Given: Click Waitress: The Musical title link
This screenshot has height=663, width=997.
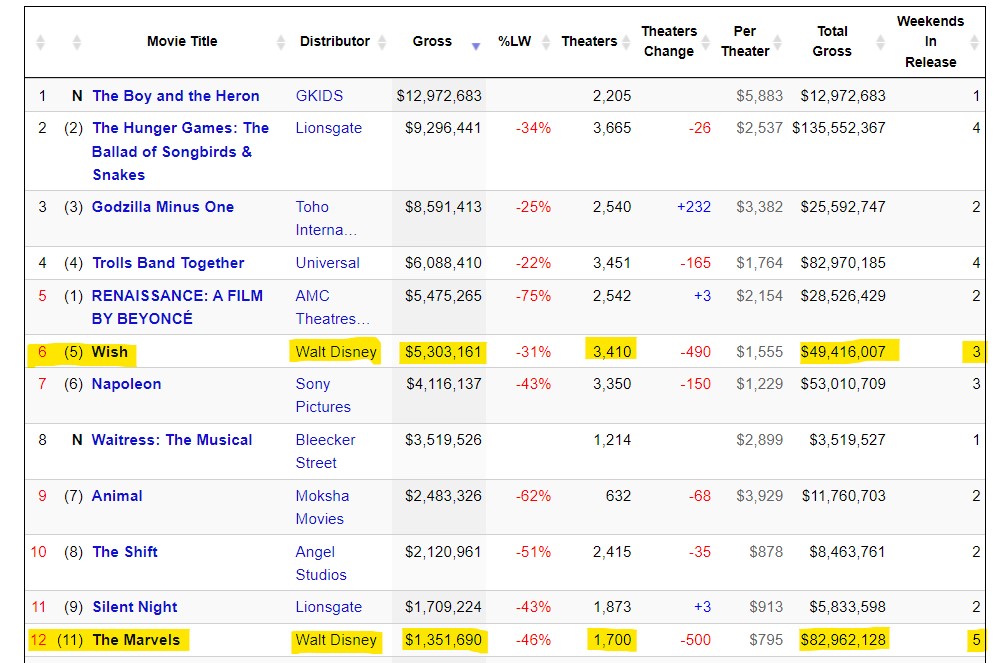Looking at the screenshot, I should [x=172, y=440].
